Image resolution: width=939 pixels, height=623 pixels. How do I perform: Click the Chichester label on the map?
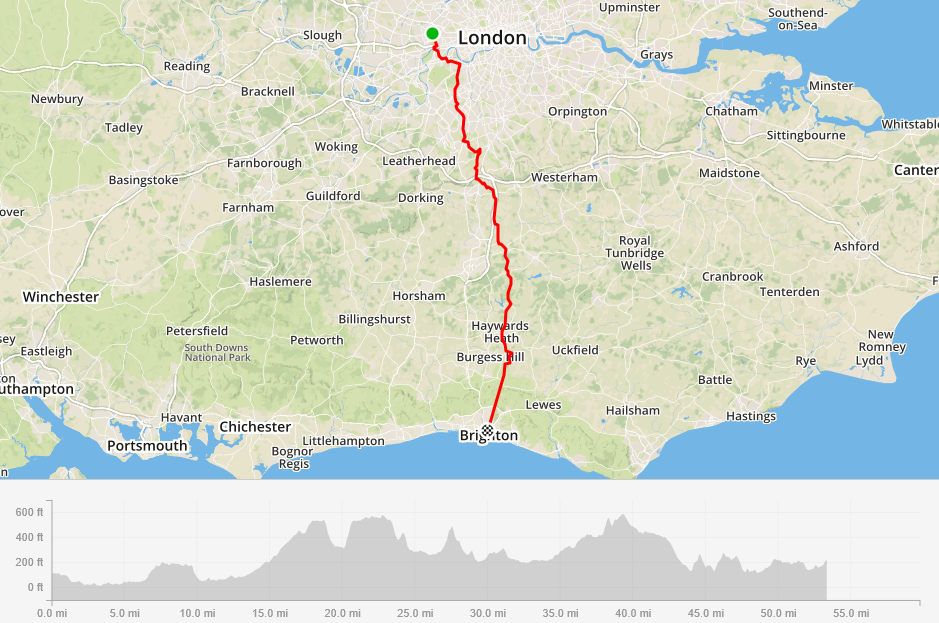255,427
